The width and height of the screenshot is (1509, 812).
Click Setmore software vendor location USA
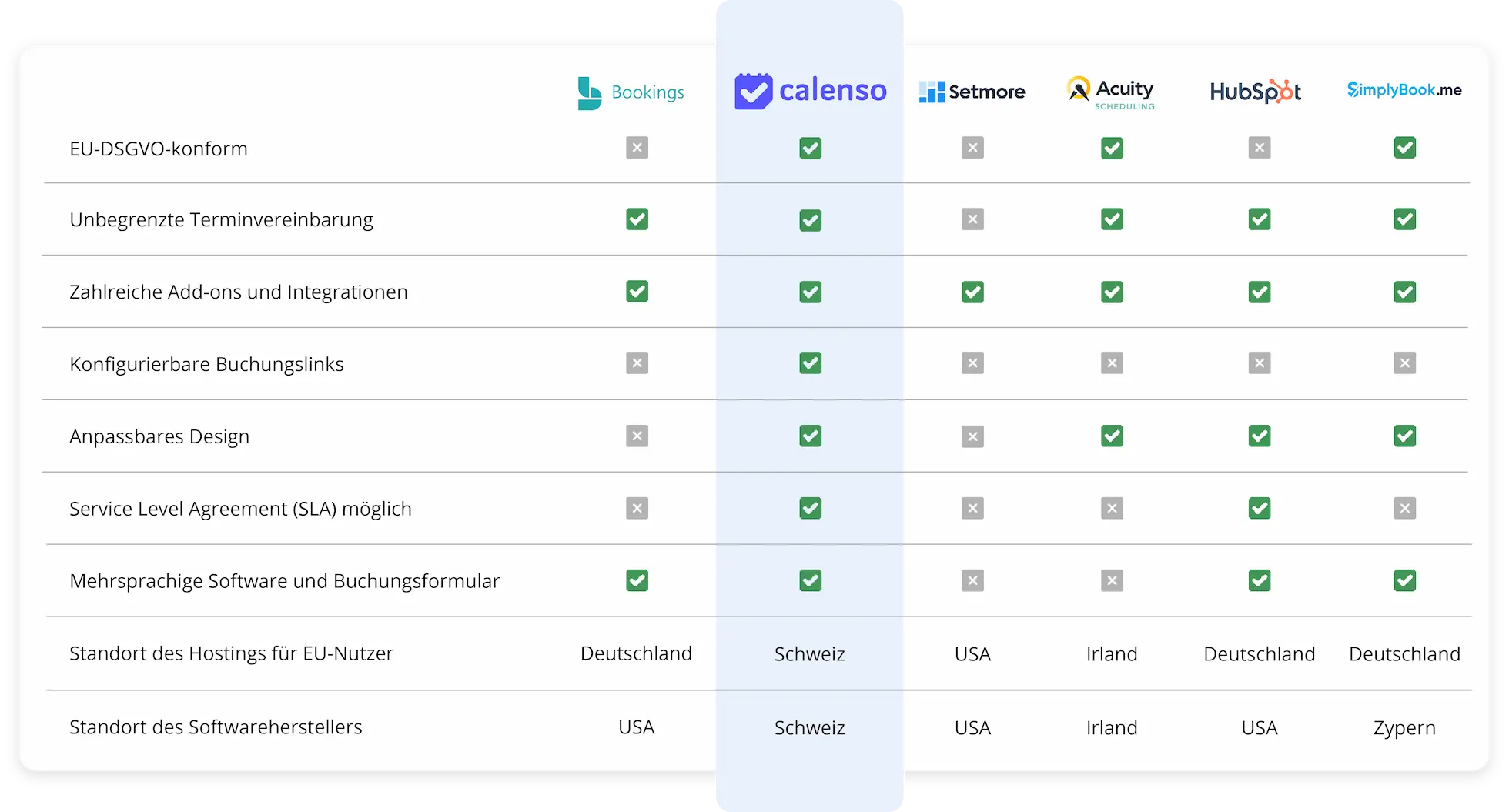[972, 728]
